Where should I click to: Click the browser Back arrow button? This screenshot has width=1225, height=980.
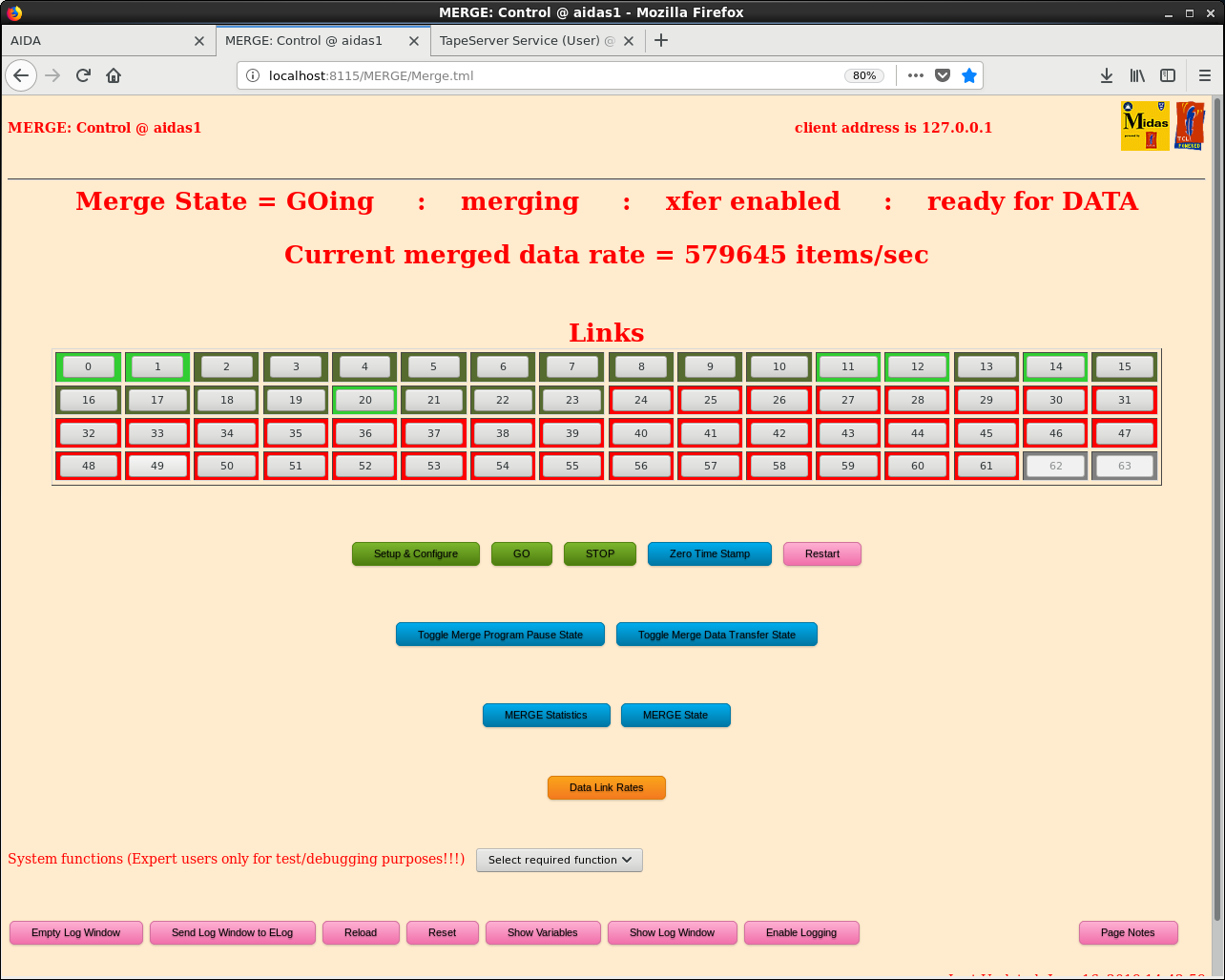[21, 75]
